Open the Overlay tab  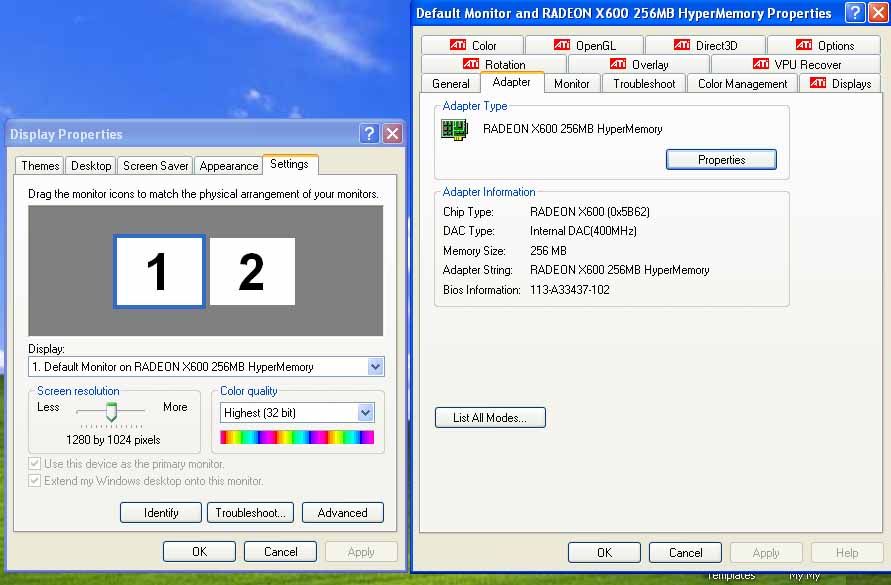coord(639,64)
